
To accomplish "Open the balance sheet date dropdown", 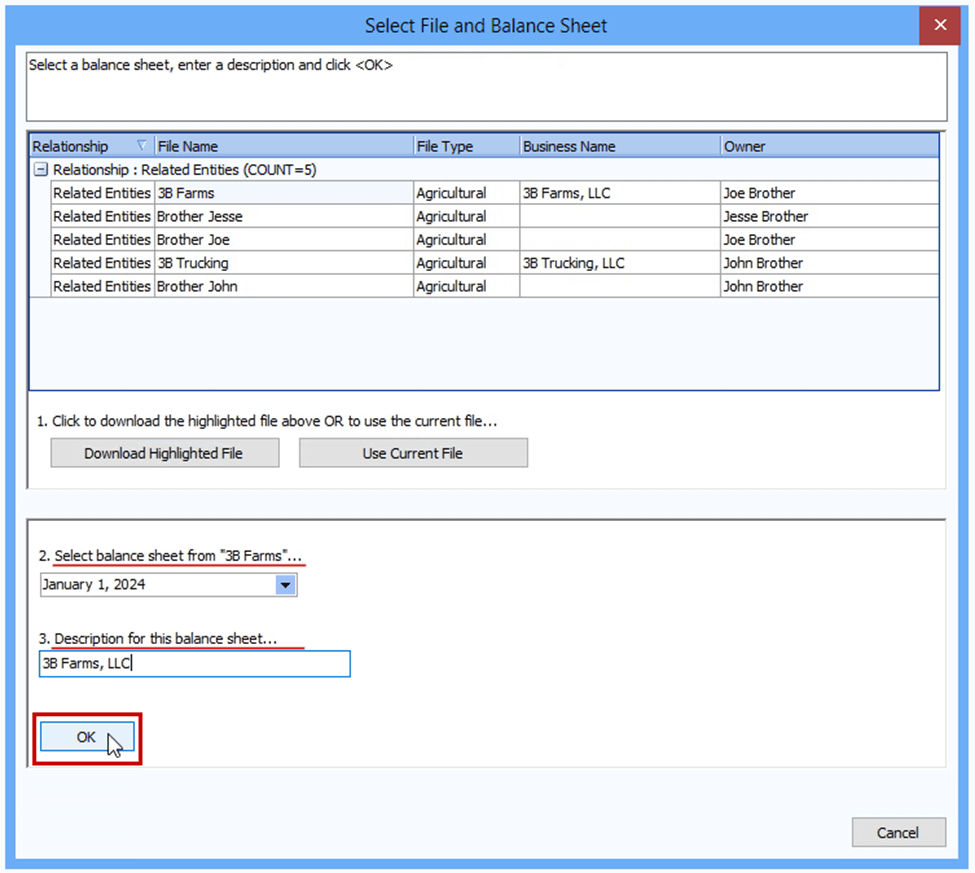I will pos(286,586).
